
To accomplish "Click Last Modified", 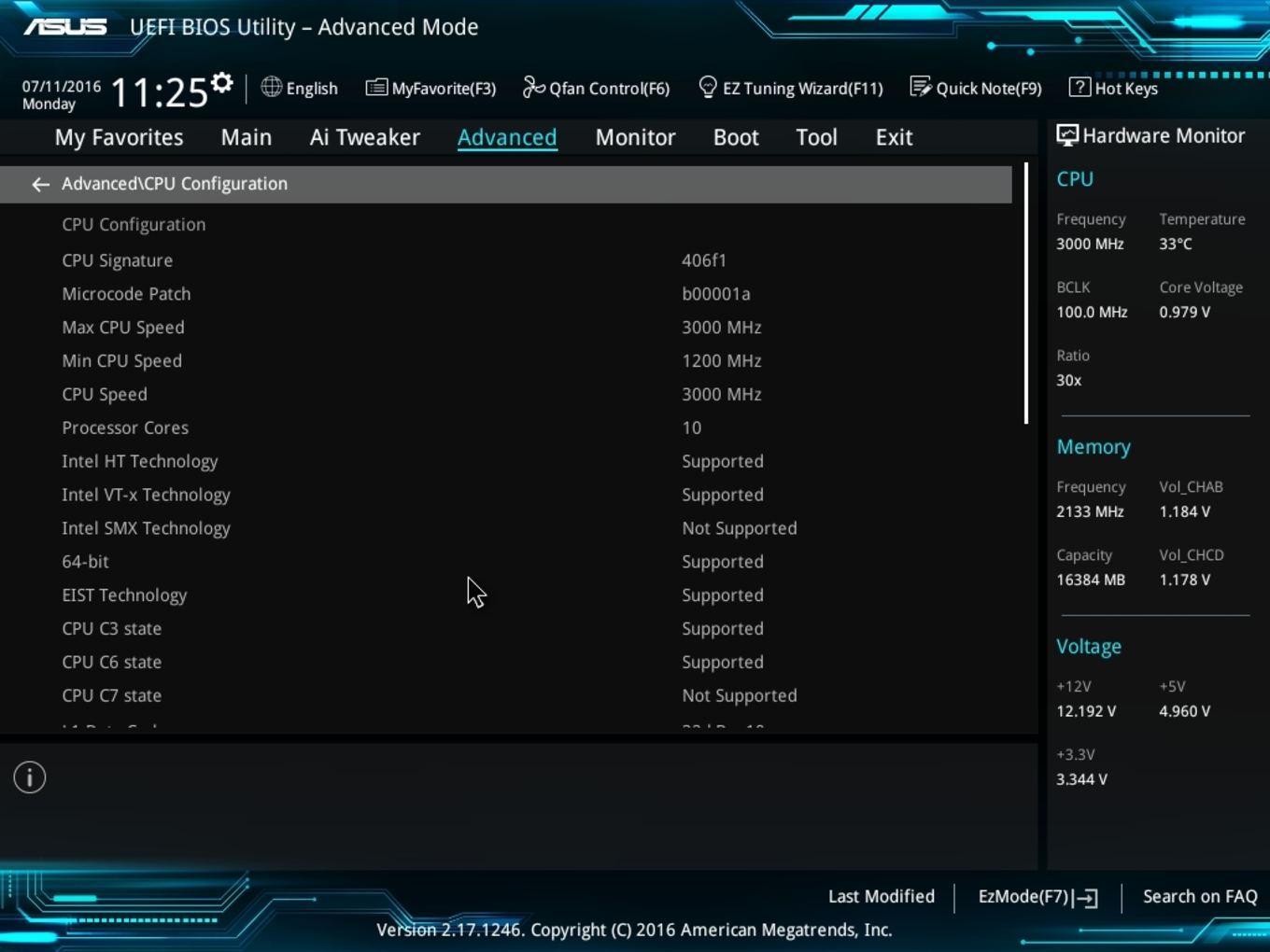I will tap(882, 896).
